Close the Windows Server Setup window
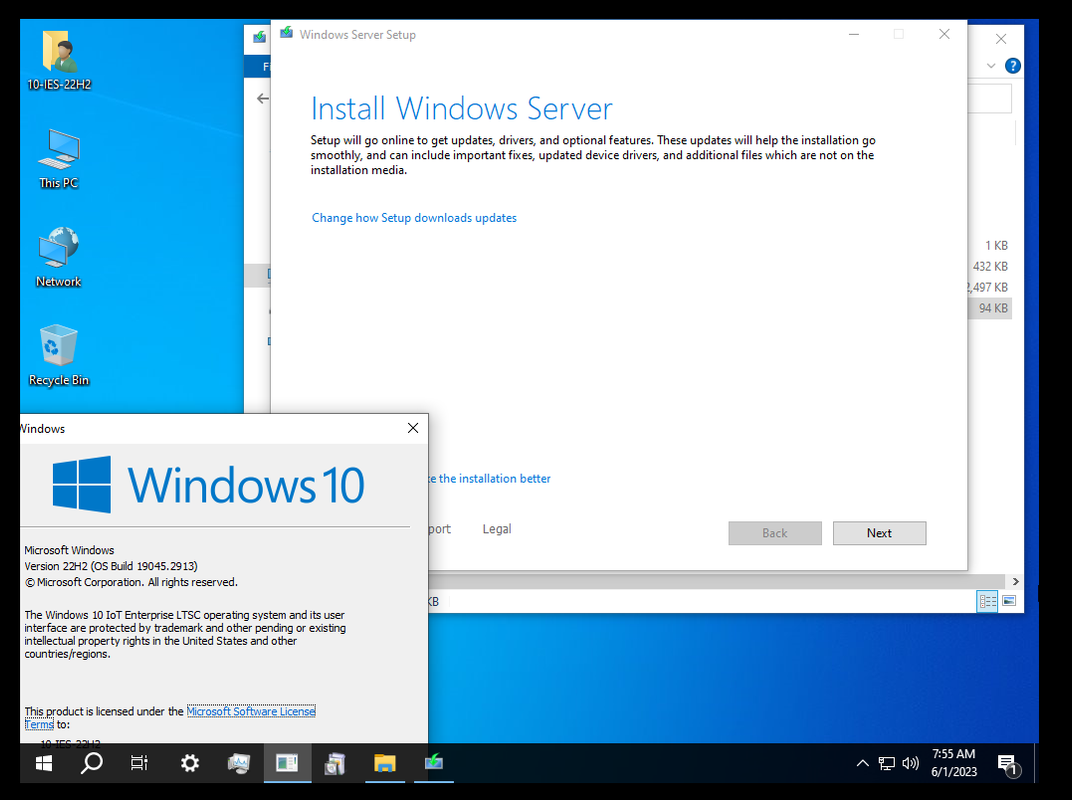Viewport: 1072px width, 800px height. click(944, 34)
